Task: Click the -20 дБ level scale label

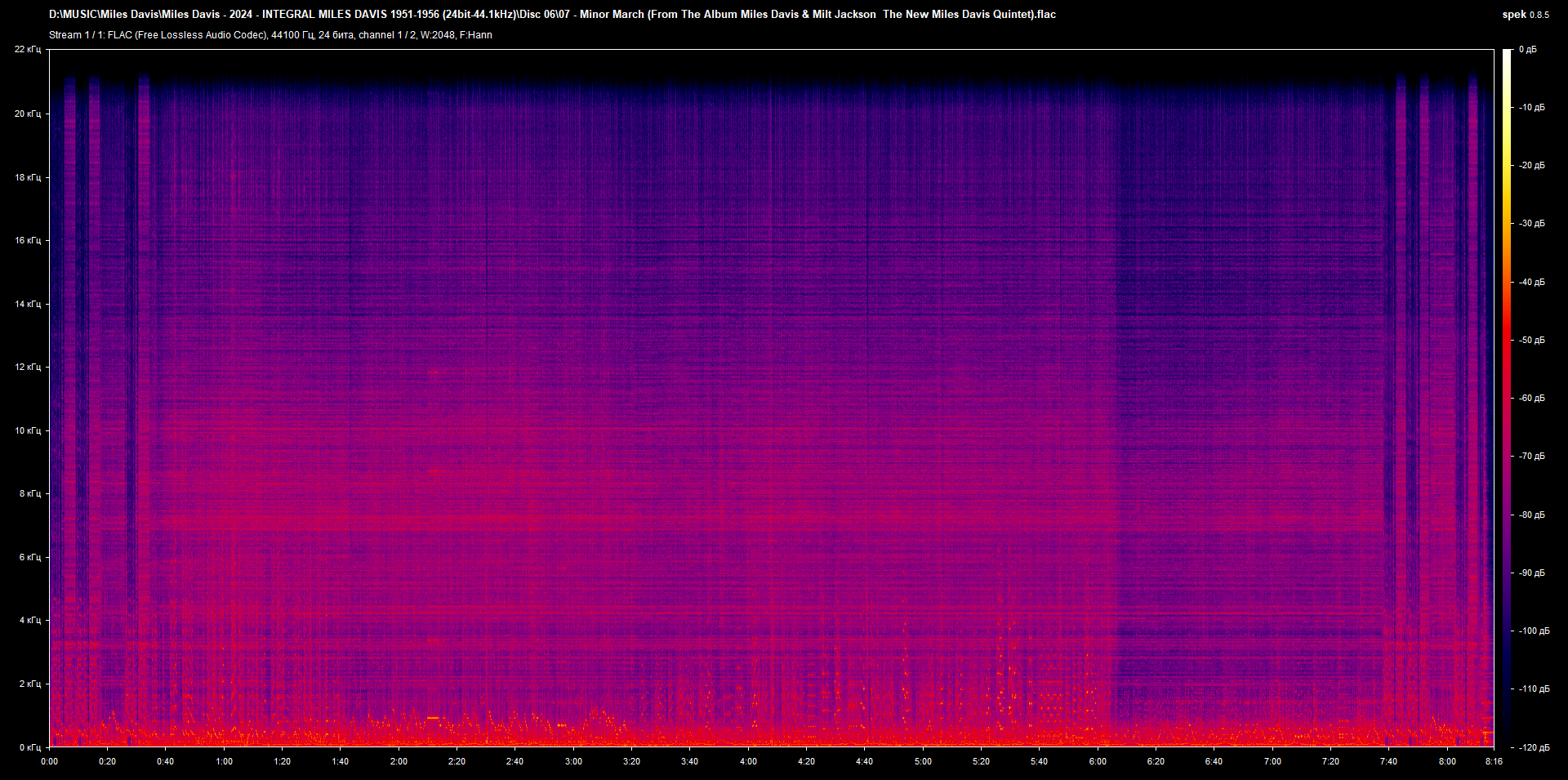Action: (1531, 166)
